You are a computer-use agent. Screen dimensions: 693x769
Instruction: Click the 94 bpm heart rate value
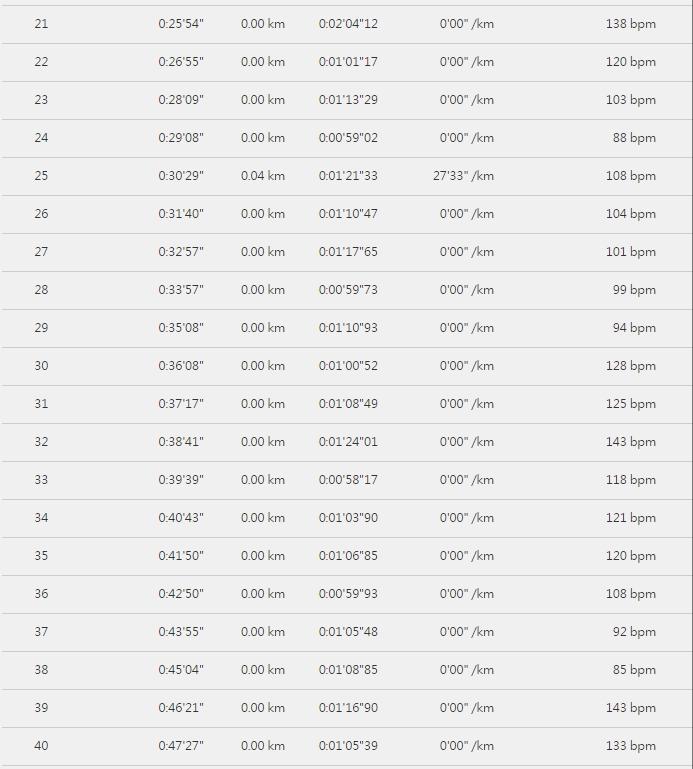634,327
